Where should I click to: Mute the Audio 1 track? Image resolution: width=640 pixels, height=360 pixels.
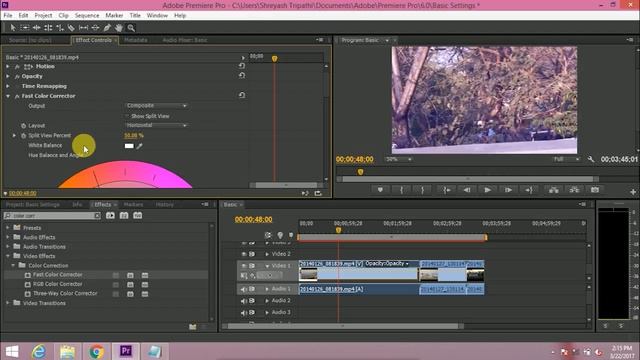coord(244,289)
